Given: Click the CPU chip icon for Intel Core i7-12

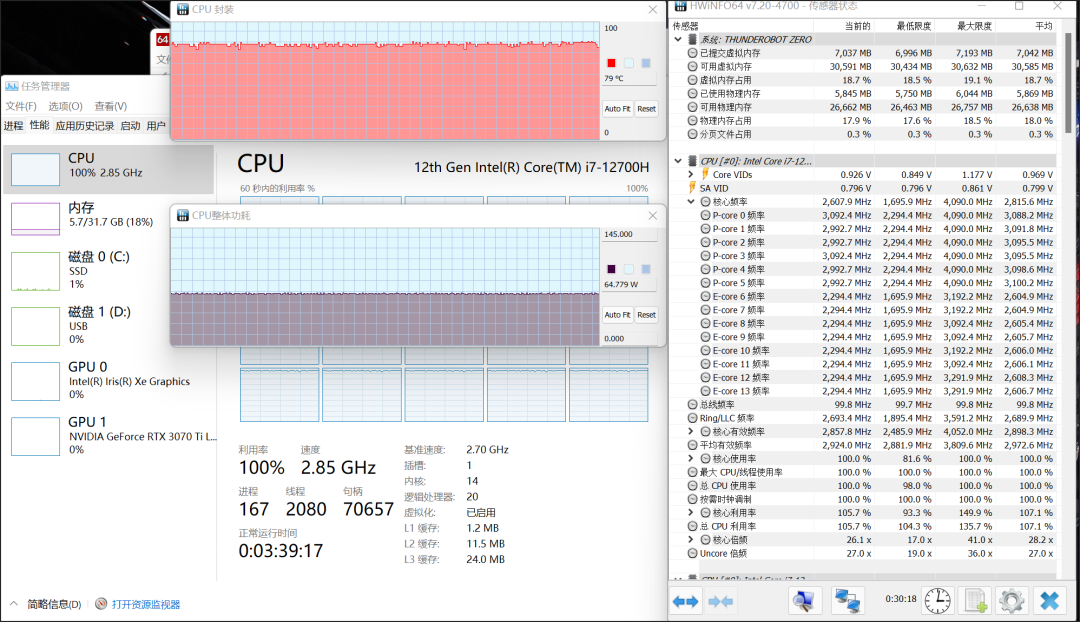Looking at the screenshot, I should point(692,161).
